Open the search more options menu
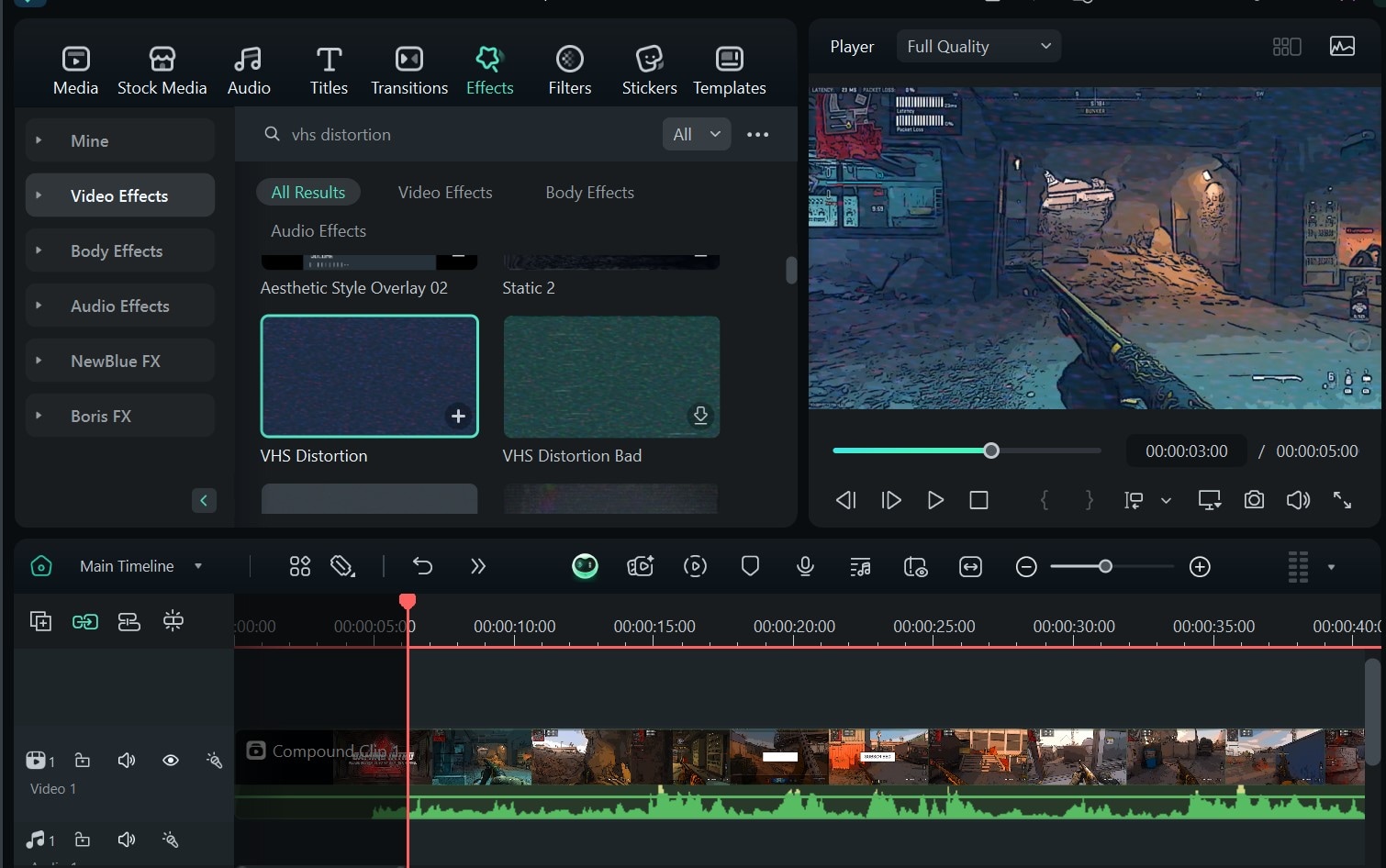The height and width of the screenshot is (868, 1386). click(757, 134)
